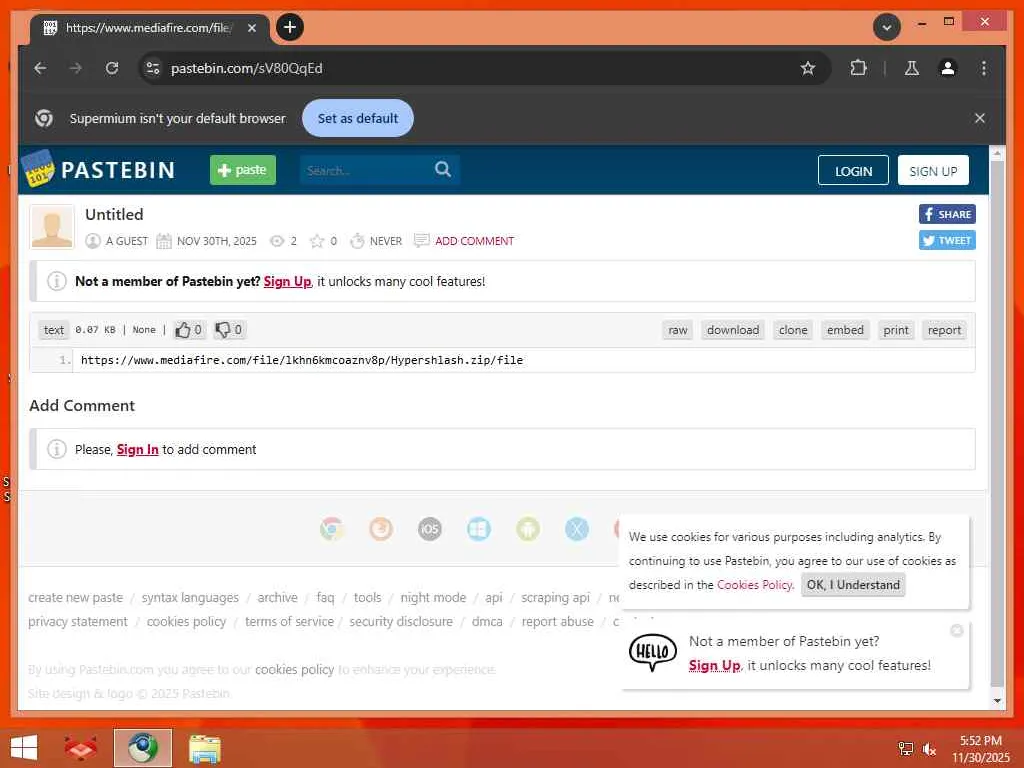Viewport: 1024px width, 768px height.
Task: View the raw paste
Action: [677, 330]
